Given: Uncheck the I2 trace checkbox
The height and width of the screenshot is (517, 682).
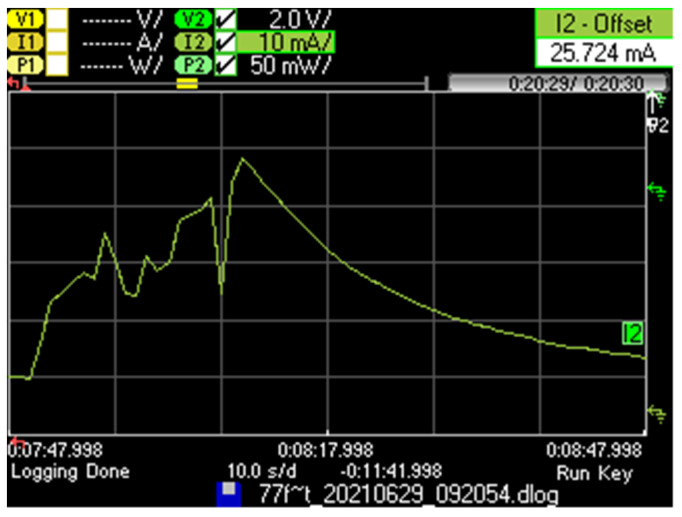Looking at the screenshot, I should pos(224,41).
